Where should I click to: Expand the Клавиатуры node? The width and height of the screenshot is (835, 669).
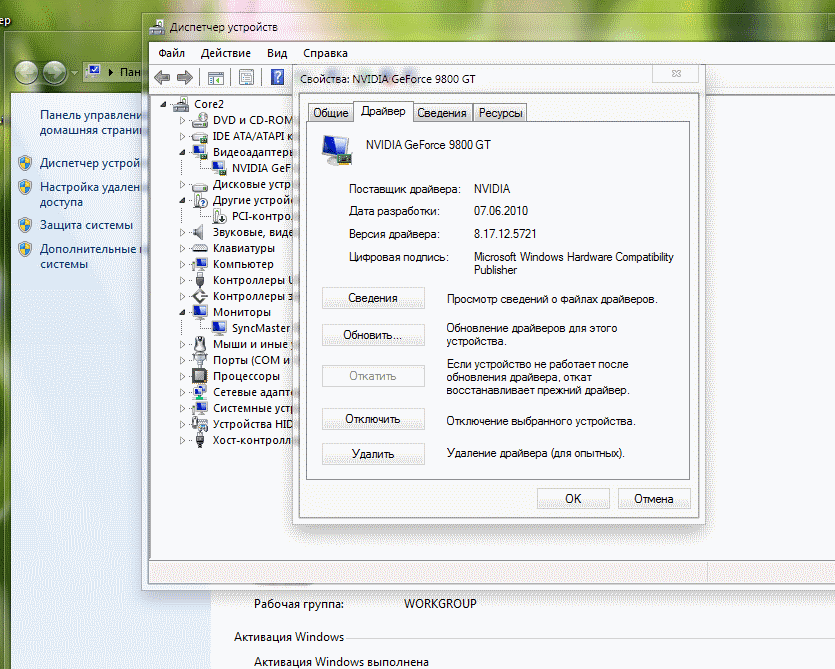pos(182,248)
